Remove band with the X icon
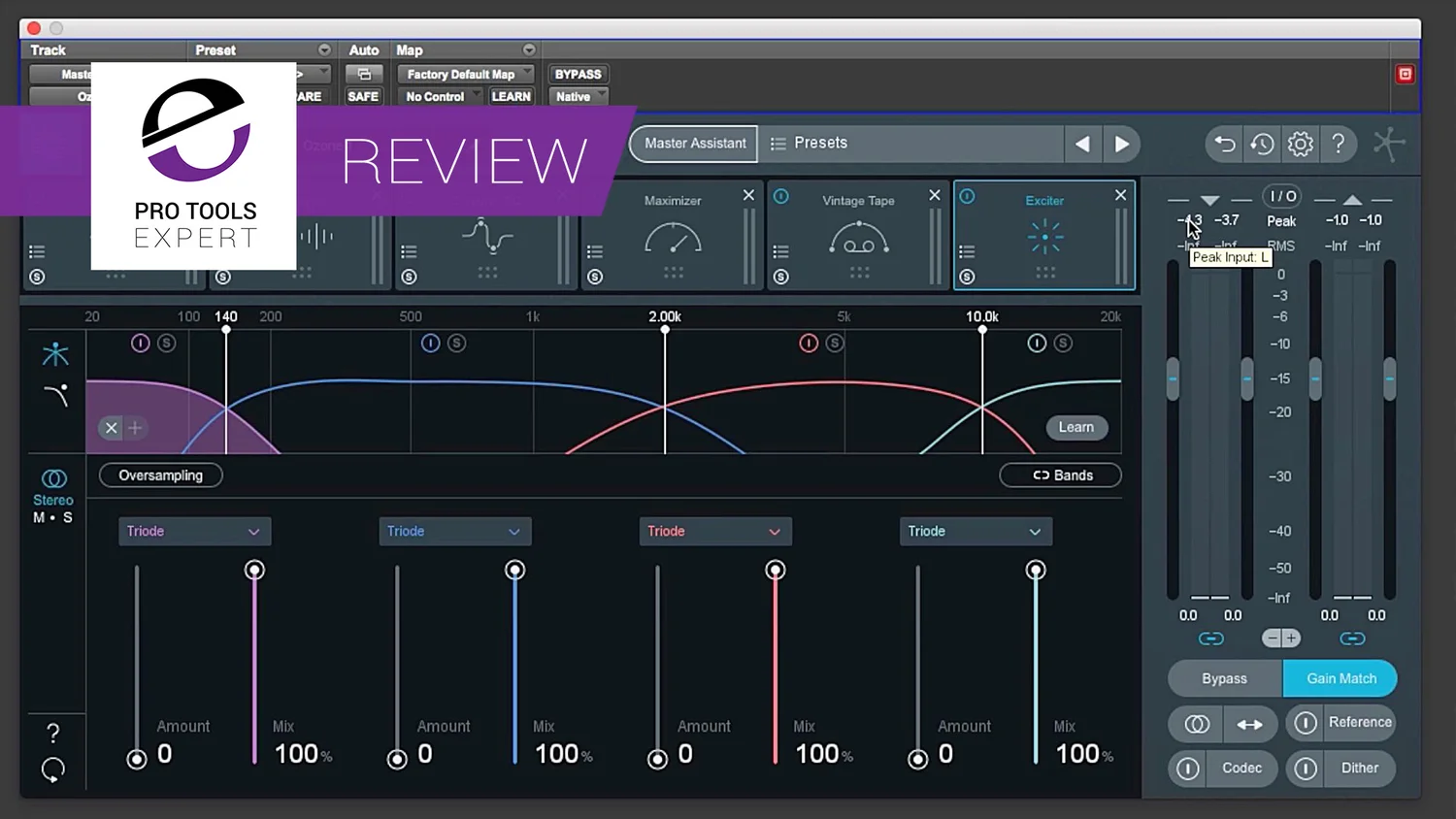This screenshot has height=819, width=1456. [x=112, y=428]
